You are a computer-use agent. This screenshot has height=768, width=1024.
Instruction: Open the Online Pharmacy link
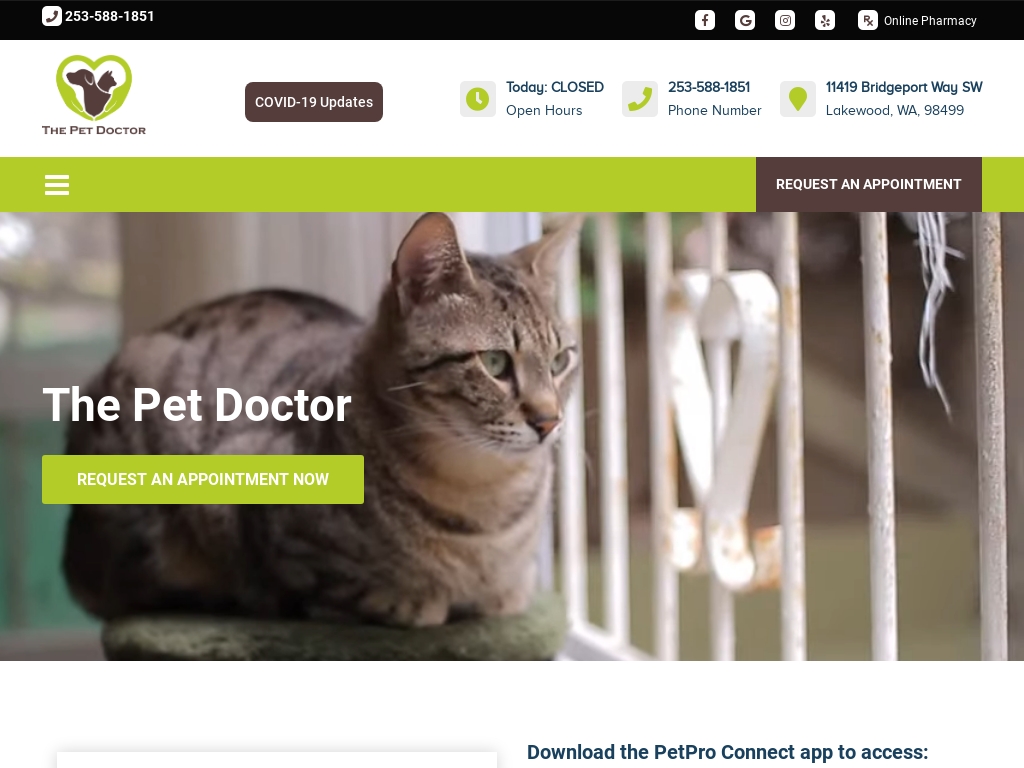[930, 21]
